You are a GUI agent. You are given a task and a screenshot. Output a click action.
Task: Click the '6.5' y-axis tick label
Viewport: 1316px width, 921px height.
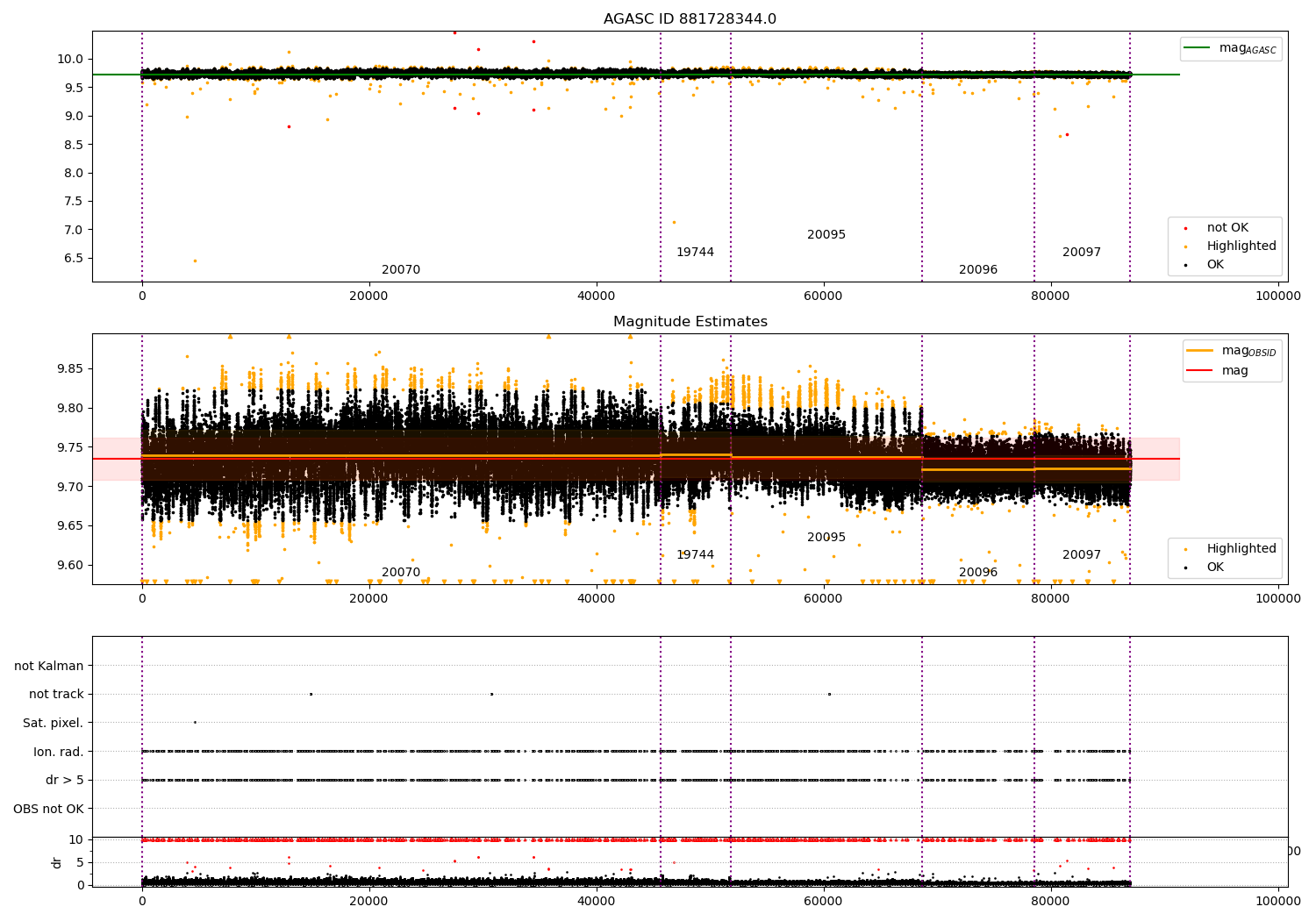pos(74,259)
